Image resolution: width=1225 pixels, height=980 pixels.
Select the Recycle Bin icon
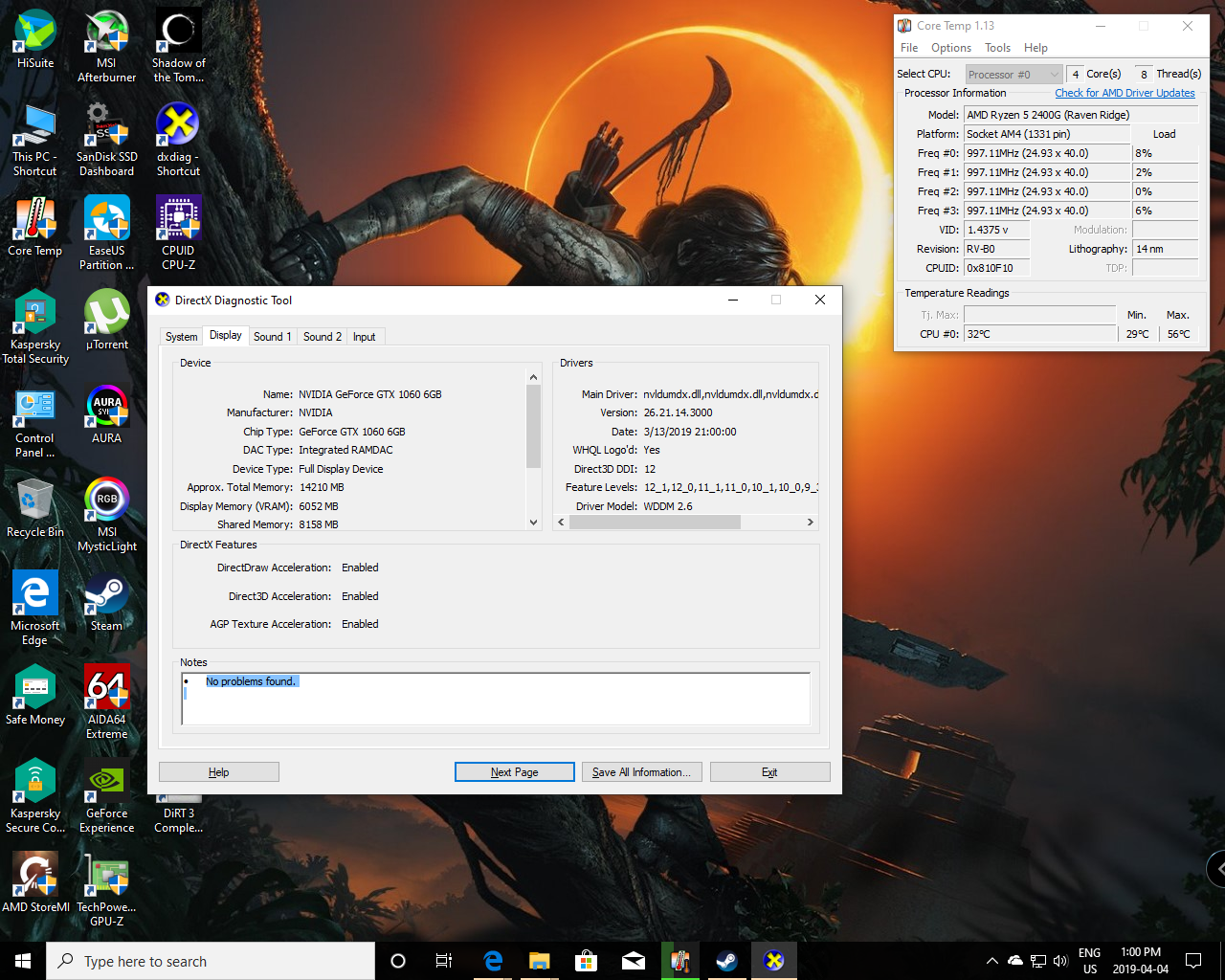[35, 508]
